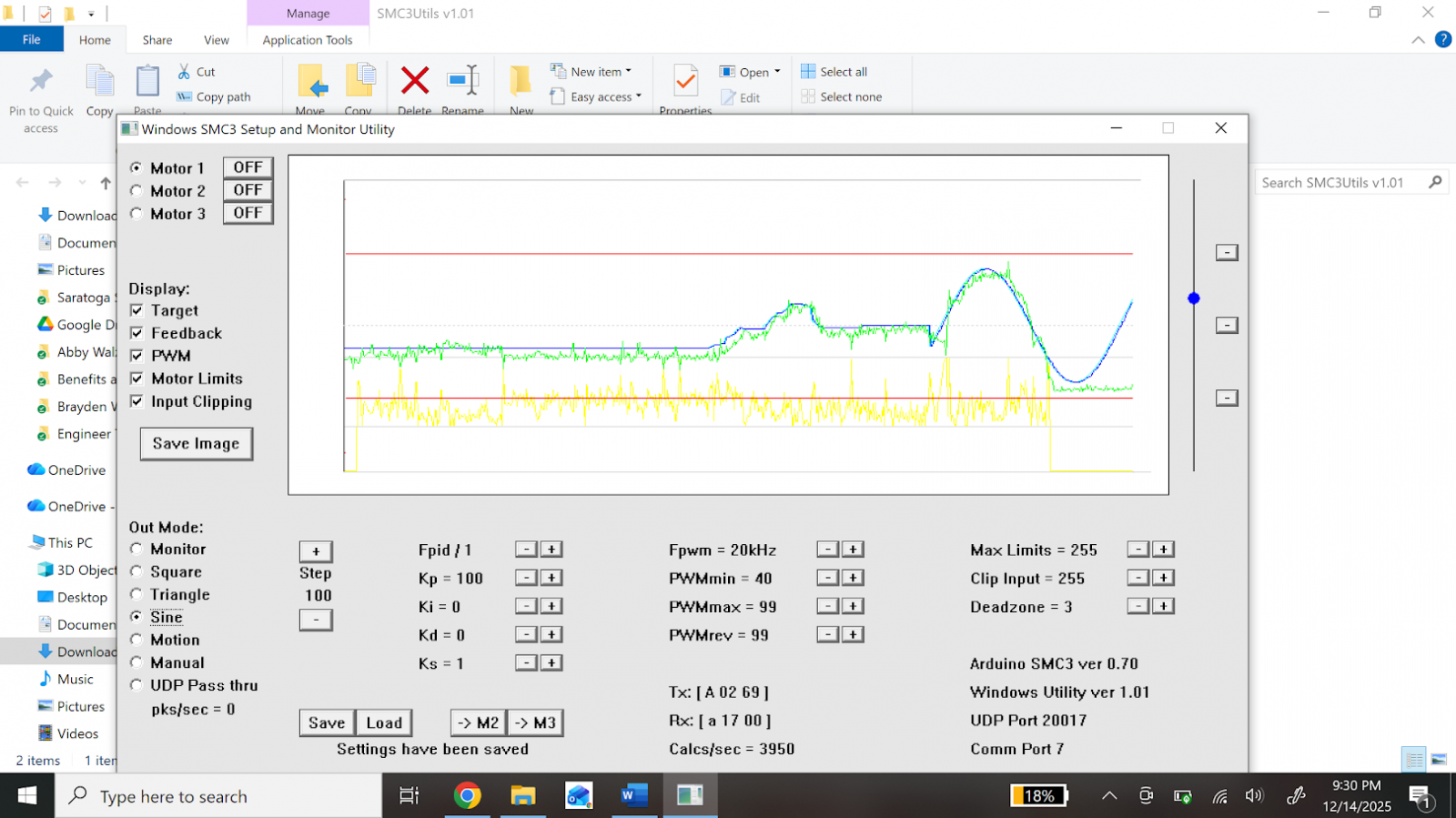Uncheck the PWM display checkbox
The image size is (1456, 818).
pos(136,356)
